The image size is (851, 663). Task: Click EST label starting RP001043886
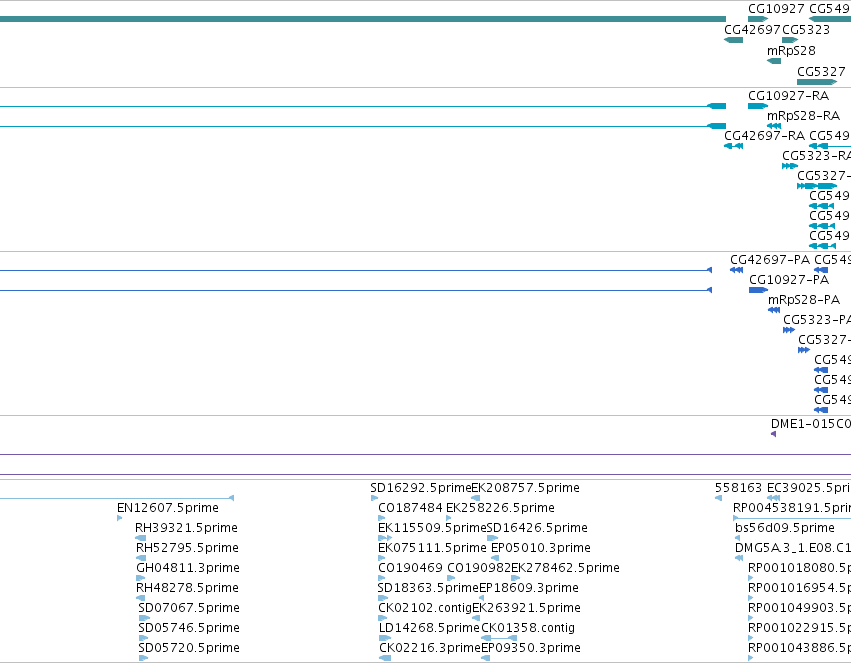[799, 648]
